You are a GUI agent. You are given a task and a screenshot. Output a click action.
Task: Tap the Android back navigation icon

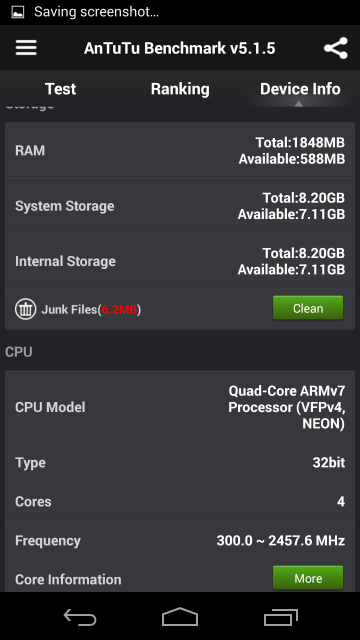coord(80,616)
